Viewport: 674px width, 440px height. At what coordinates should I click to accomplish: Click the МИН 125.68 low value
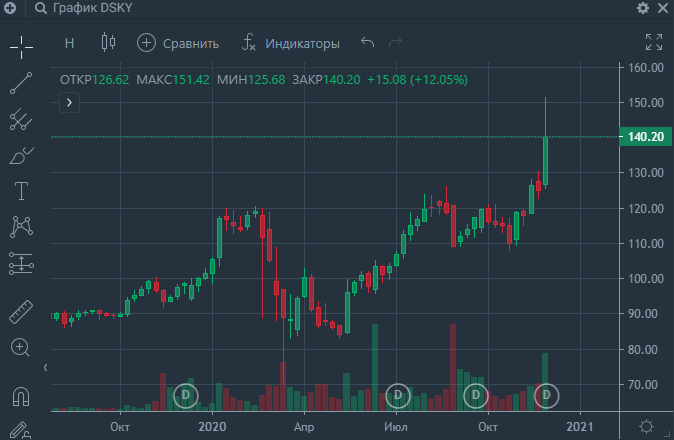pyautogui.click(x=251, y=80)
